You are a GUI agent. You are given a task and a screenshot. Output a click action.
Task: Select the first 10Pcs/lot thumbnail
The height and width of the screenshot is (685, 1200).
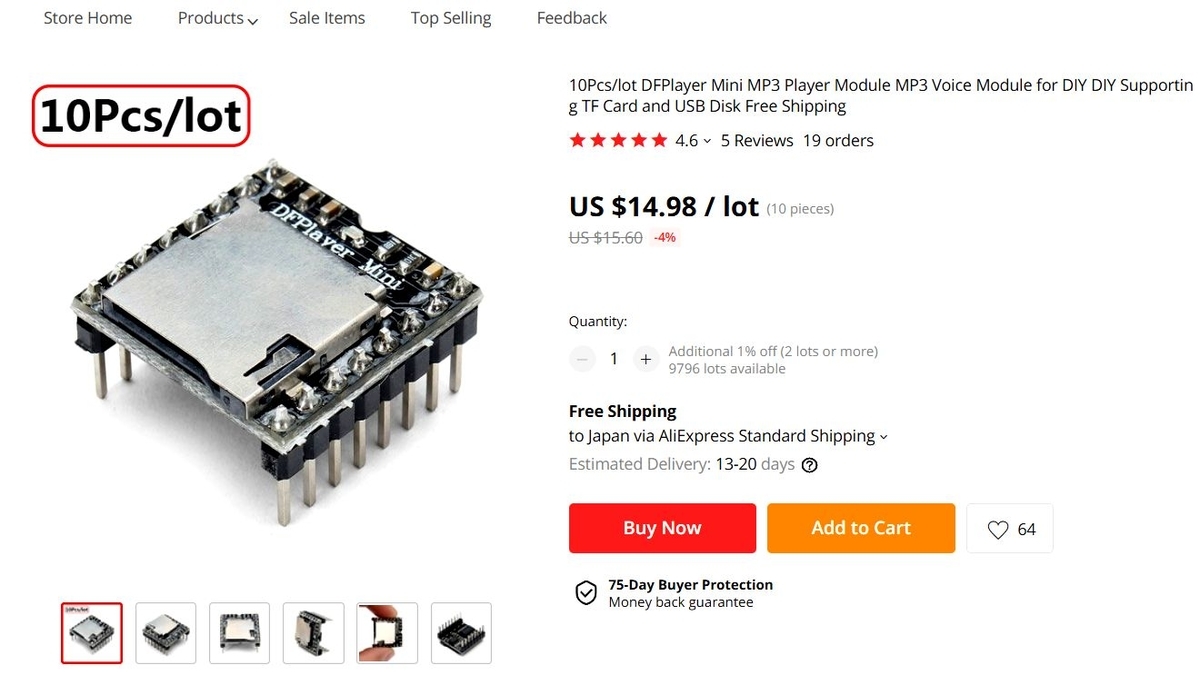[92, 633]
